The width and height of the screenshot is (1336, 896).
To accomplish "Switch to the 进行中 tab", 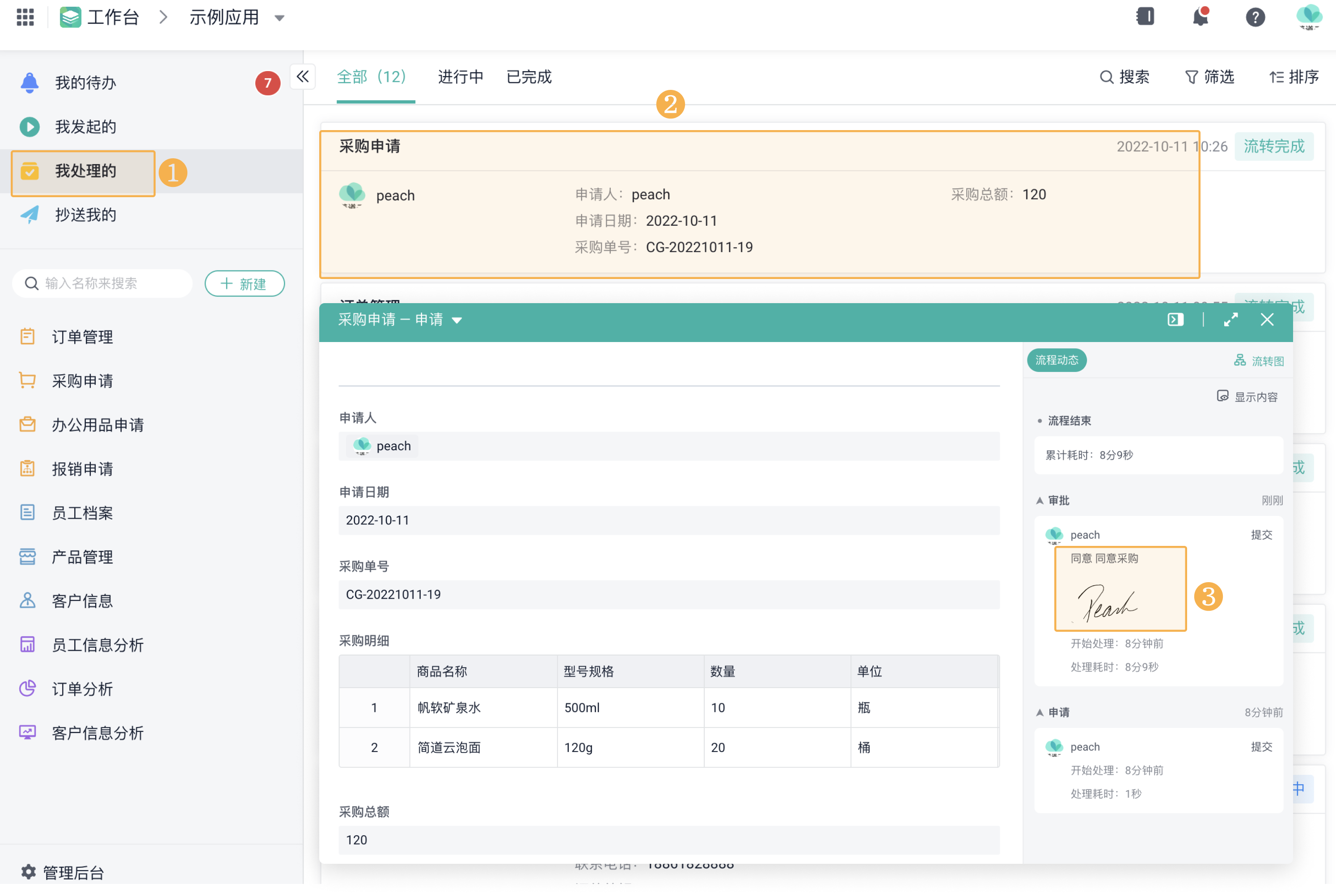I will coord(461,77).
